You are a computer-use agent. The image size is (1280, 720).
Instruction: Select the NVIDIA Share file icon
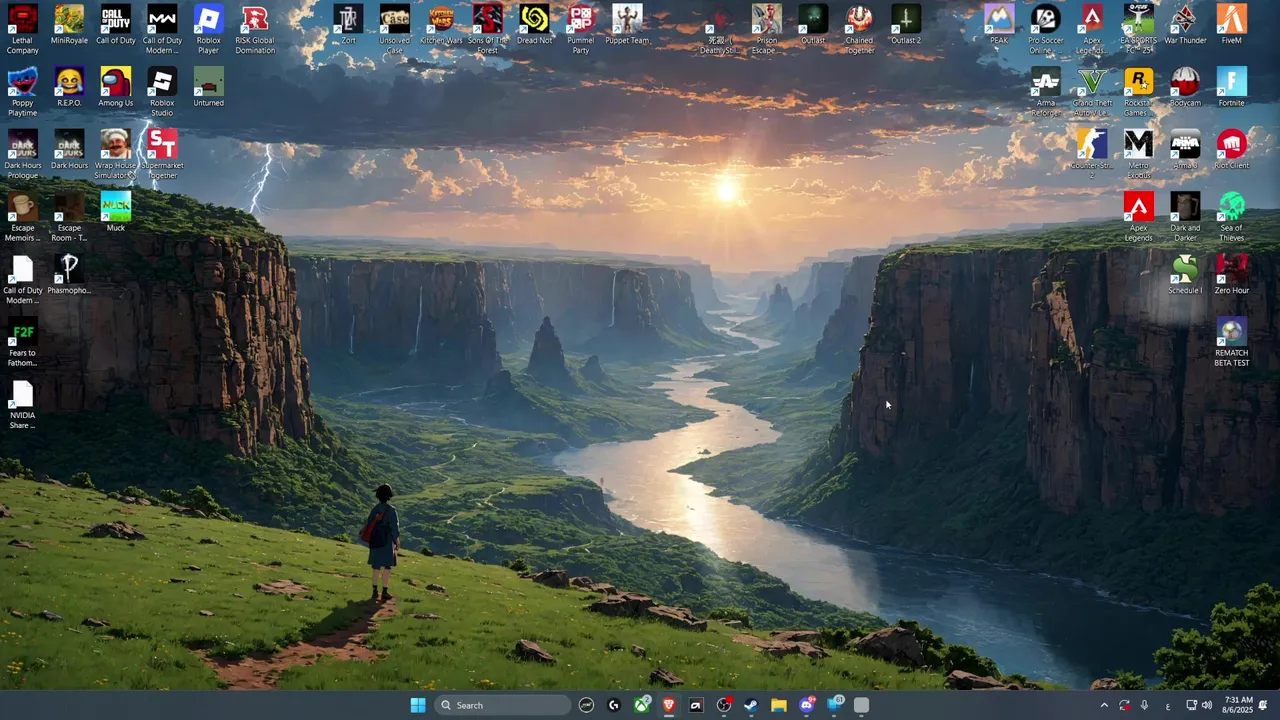pyautogui.click(x=22, y=404)
